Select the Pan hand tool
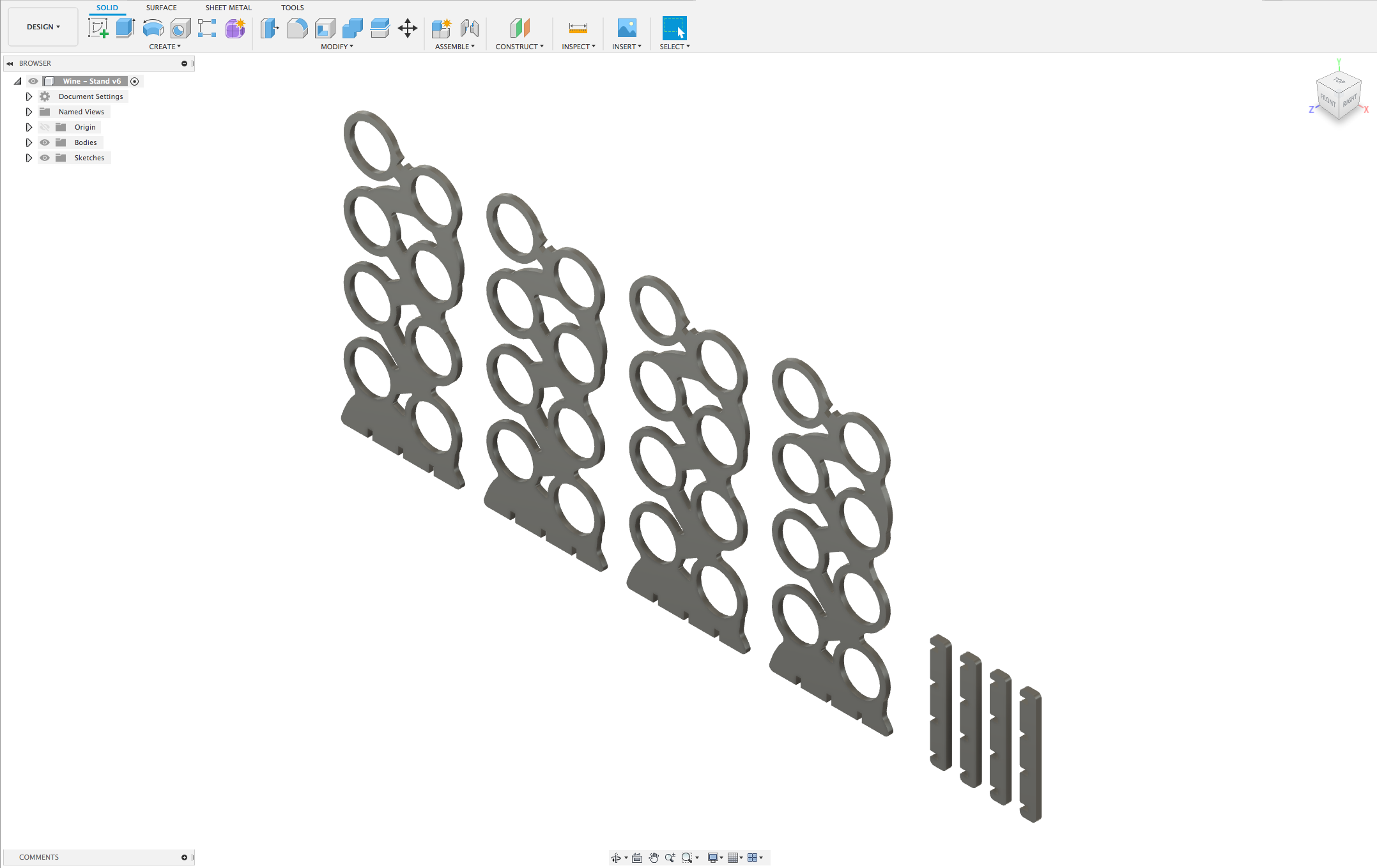The width and height of the screenshot is (1377, 868). (654, 858)
